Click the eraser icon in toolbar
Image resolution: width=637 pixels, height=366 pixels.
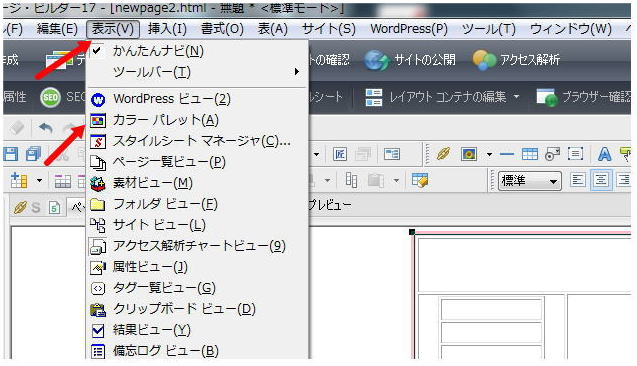coord(17,129)
